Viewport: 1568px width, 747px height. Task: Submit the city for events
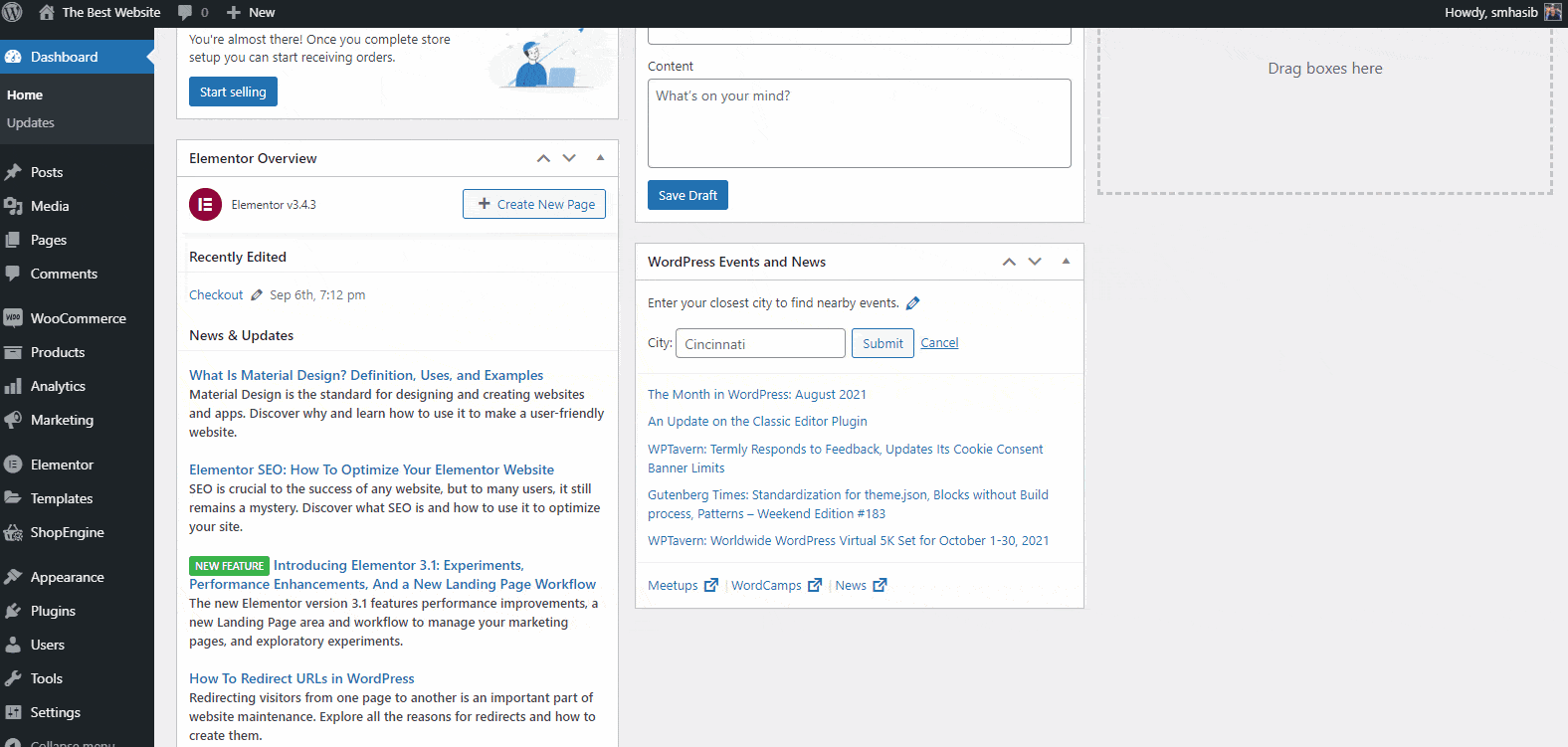[x=882, y=343]
